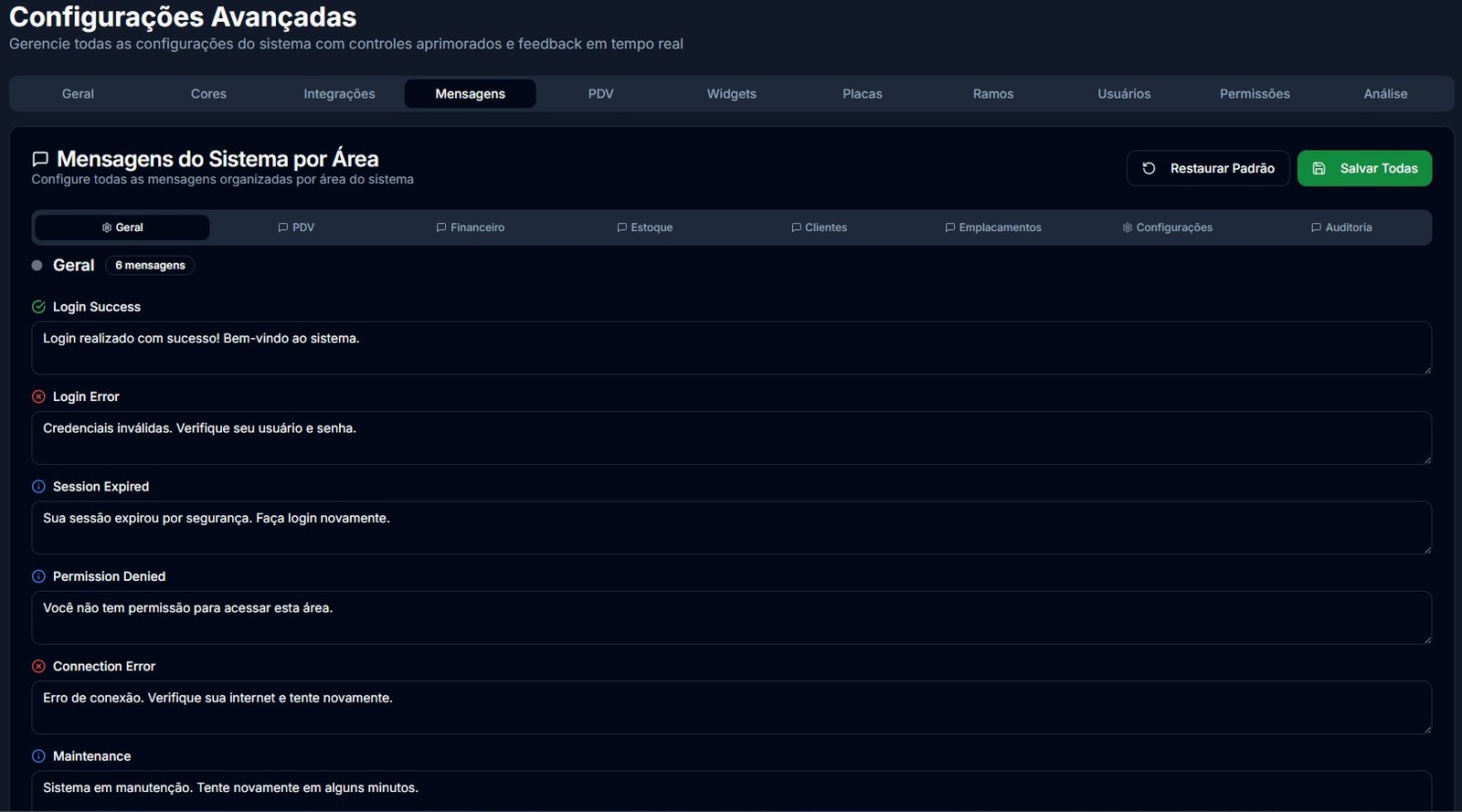Image resolution: width=1462 pixels, height=812 pixels.
Task: Click the Connection Error red X icon
Action: 38,667
